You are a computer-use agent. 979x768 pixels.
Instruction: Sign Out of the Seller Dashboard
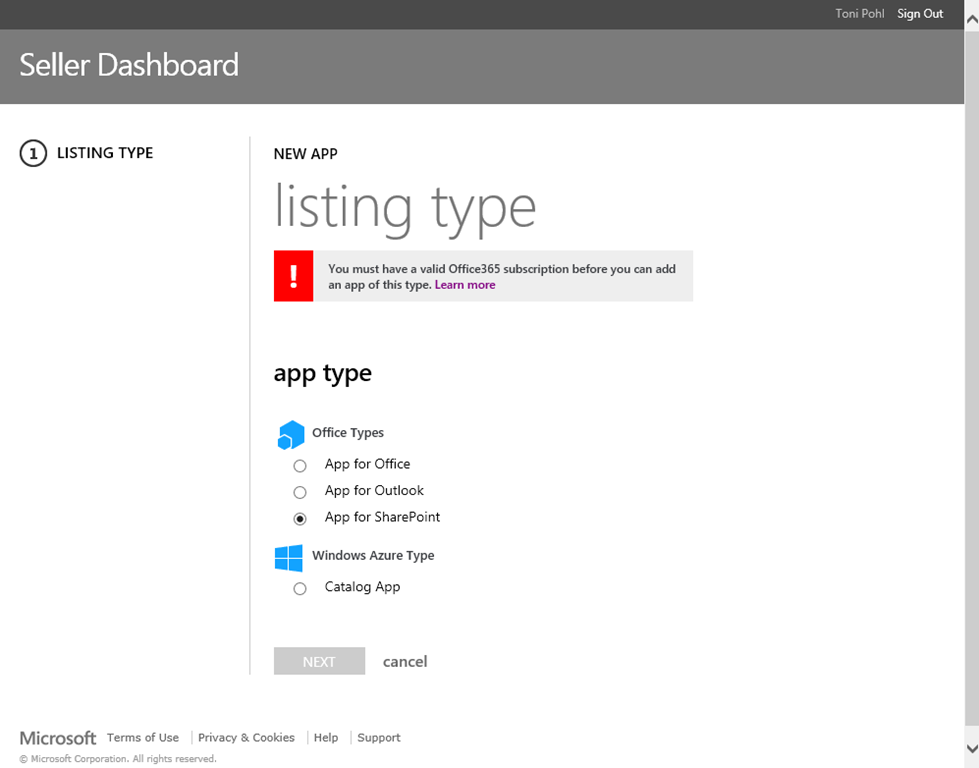[920, 14]
